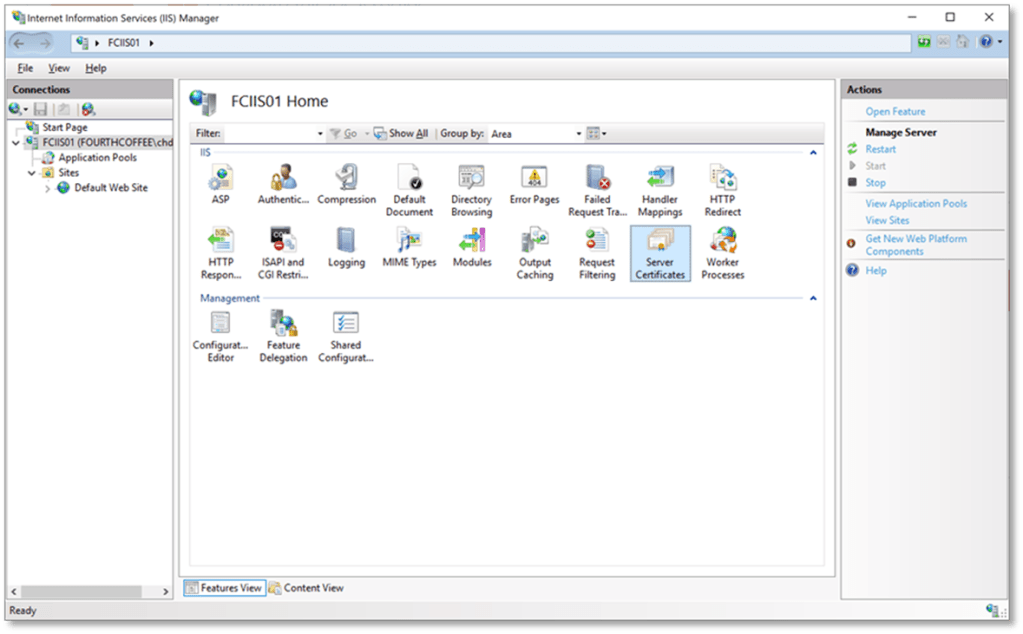Select the Worker Processes icon
1023x634 pixels.
click(x=722, y=252)
